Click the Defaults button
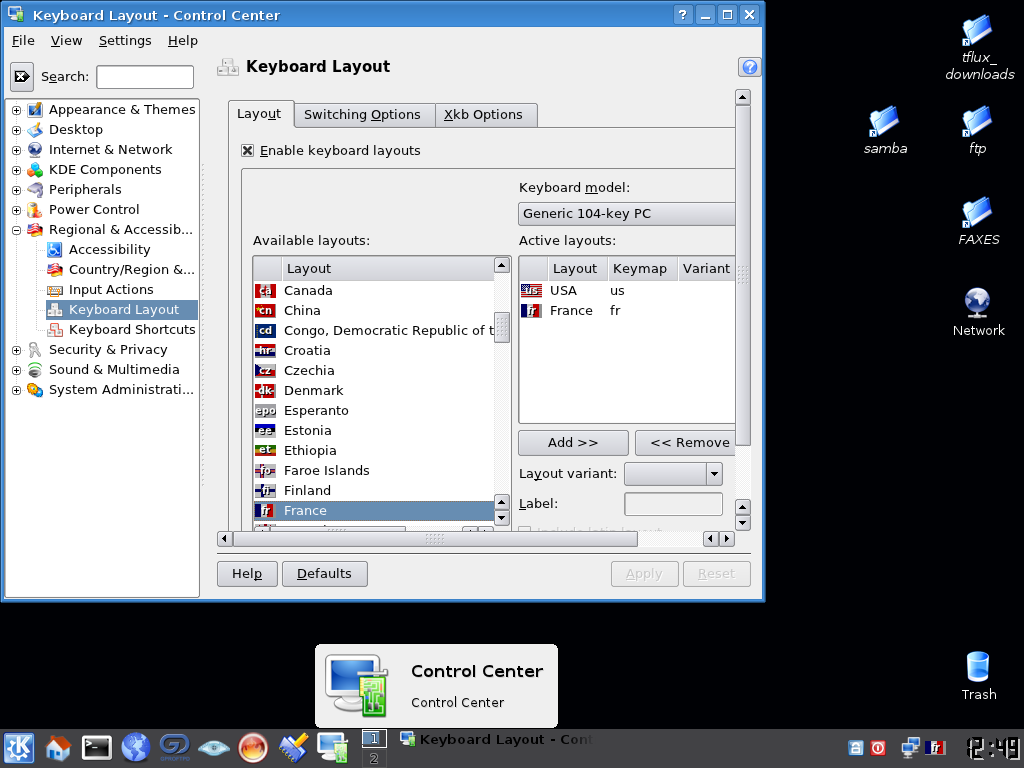Screen dimensions: 1024x768 [324, 574]
